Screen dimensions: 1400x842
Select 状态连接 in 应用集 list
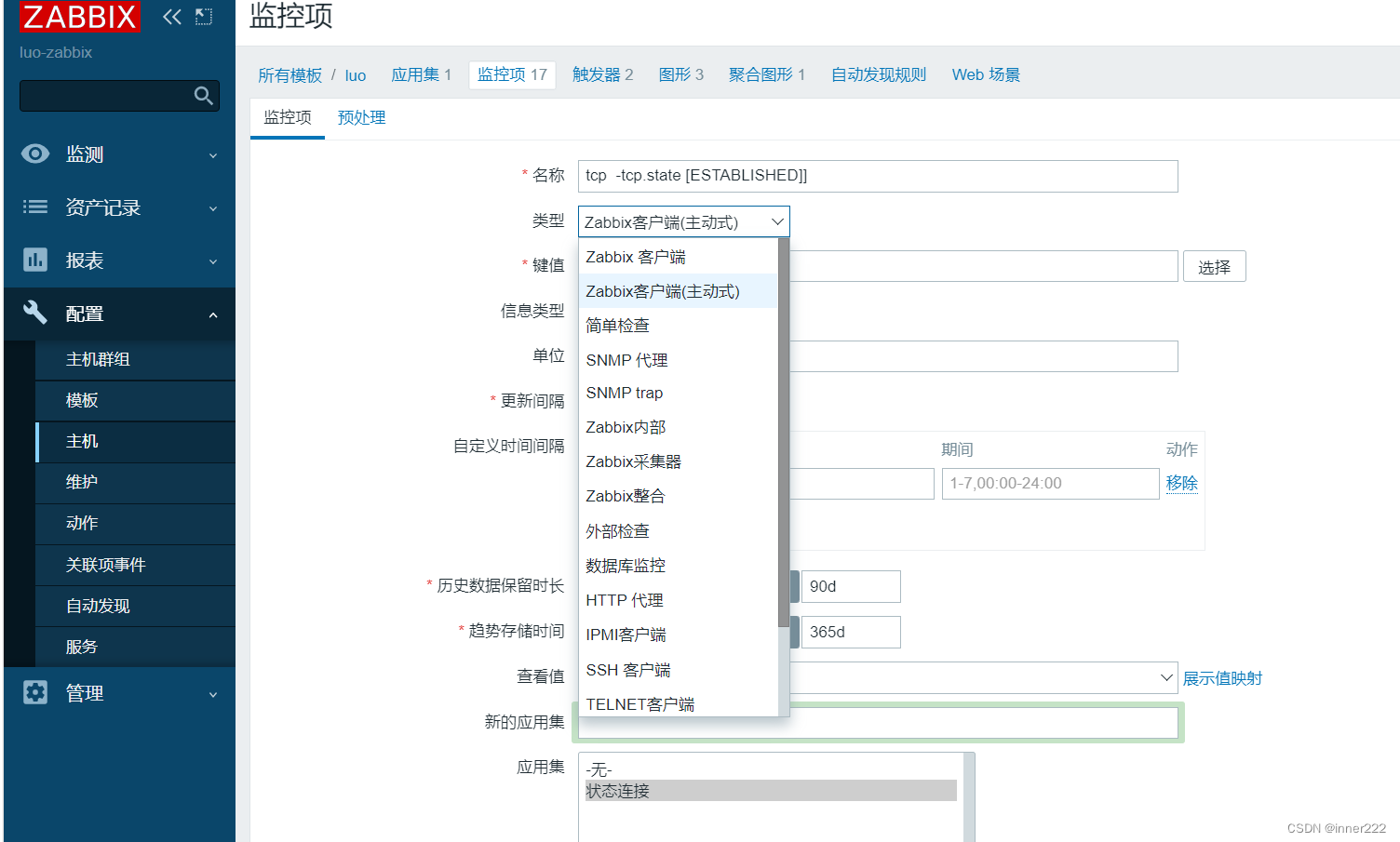coord(771,791)
